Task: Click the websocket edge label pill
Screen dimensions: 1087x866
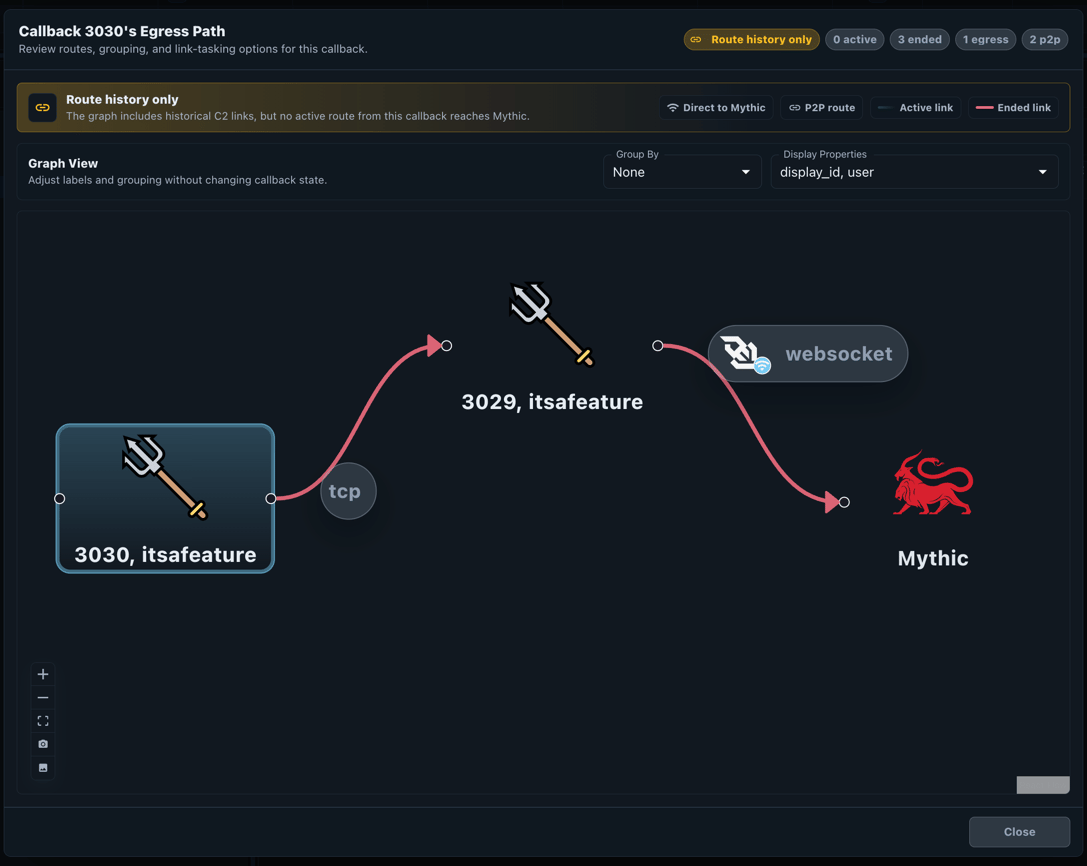Action: (808, 354)
